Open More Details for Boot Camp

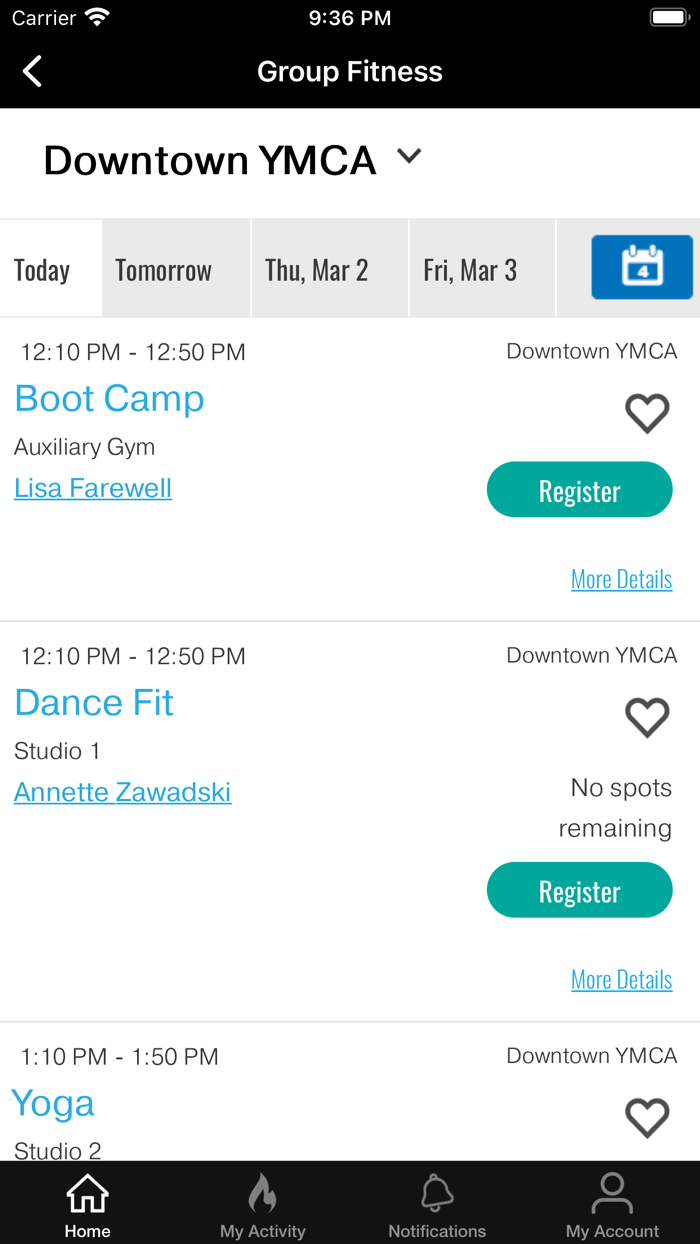pyautogui.click(x=621, y=579)
